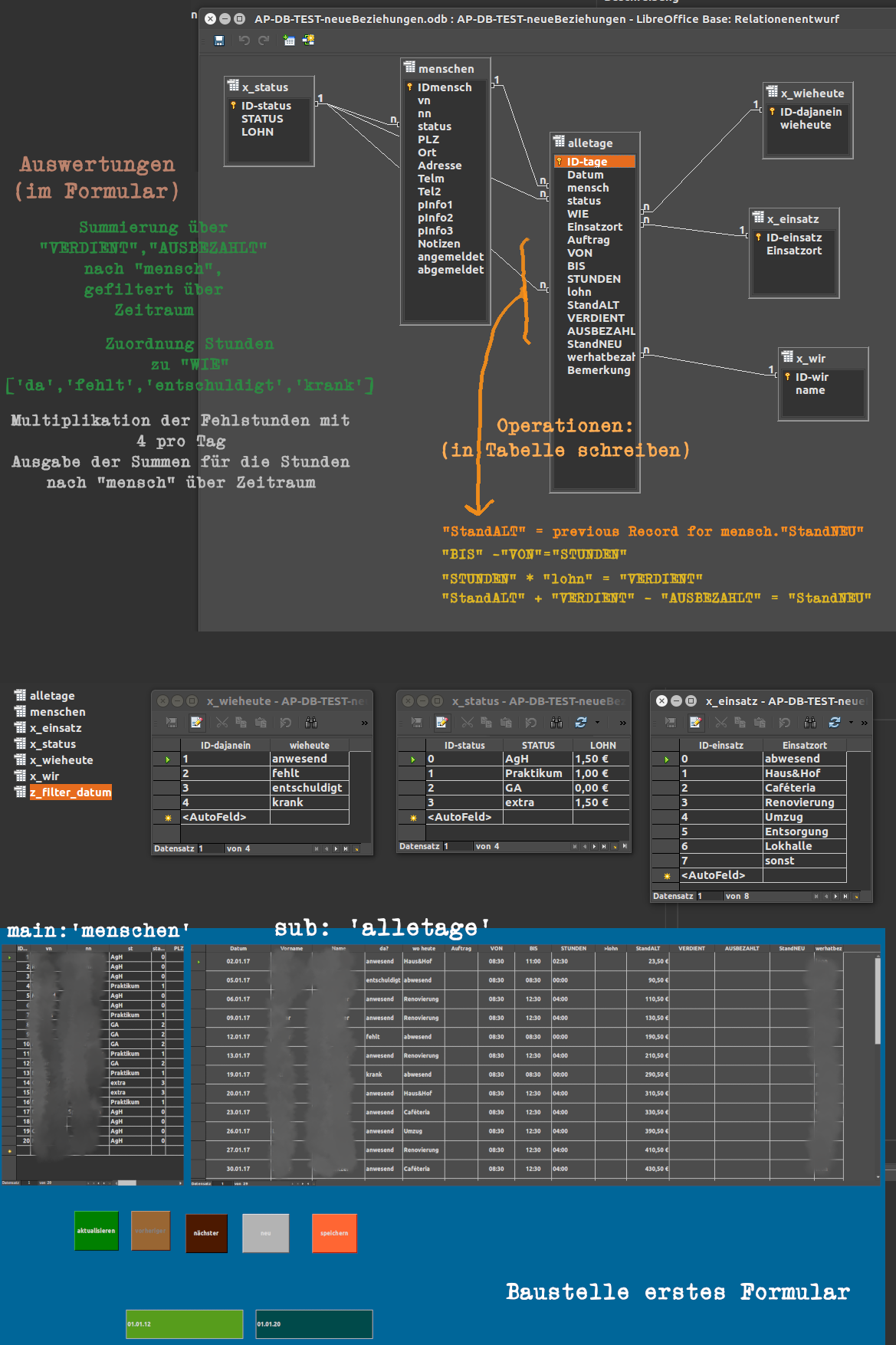Click the edit data icon in x_einsatz window
896x1345 pixels.
(695, 722)
